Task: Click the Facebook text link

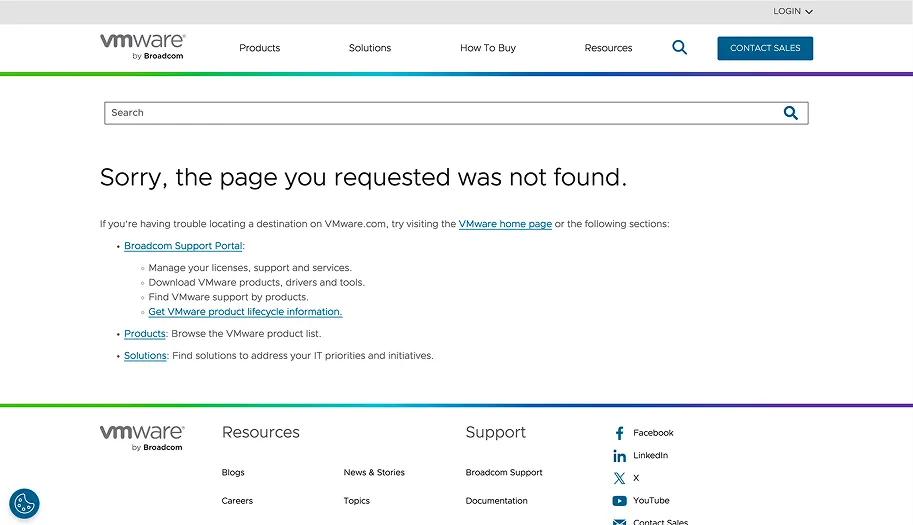Action: pyautogui.click(x=653, y=433)
